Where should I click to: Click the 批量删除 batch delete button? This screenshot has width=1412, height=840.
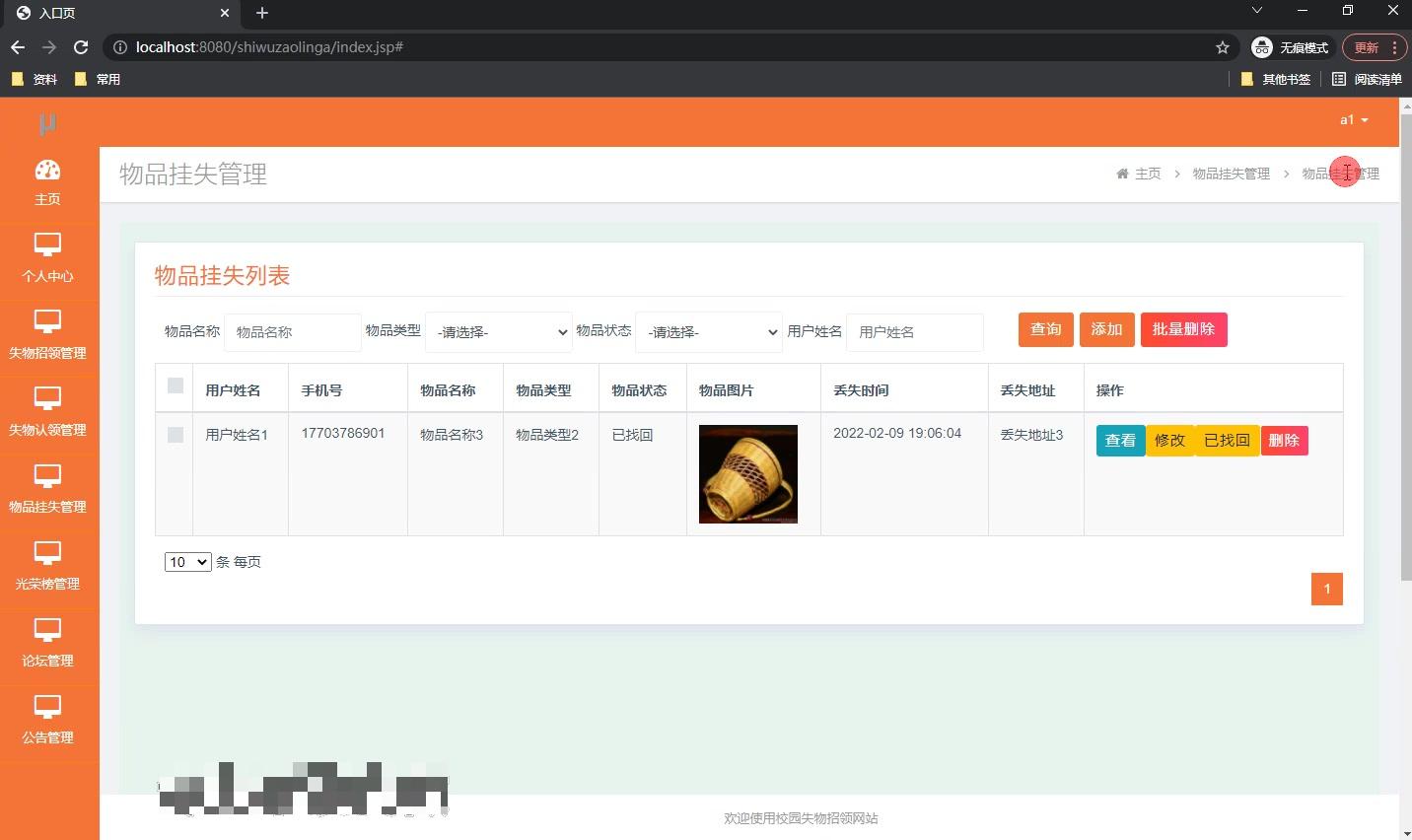pos(1184,329)
